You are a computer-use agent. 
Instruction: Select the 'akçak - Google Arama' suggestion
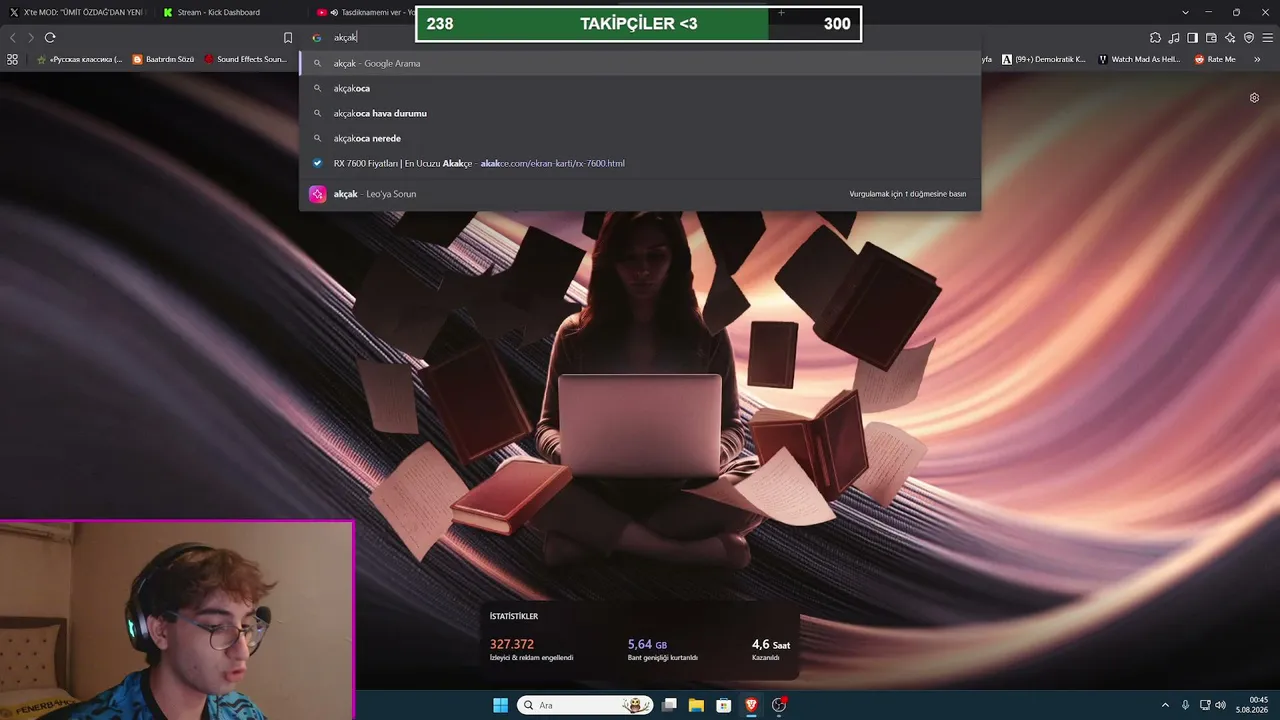tap(640, 63)
